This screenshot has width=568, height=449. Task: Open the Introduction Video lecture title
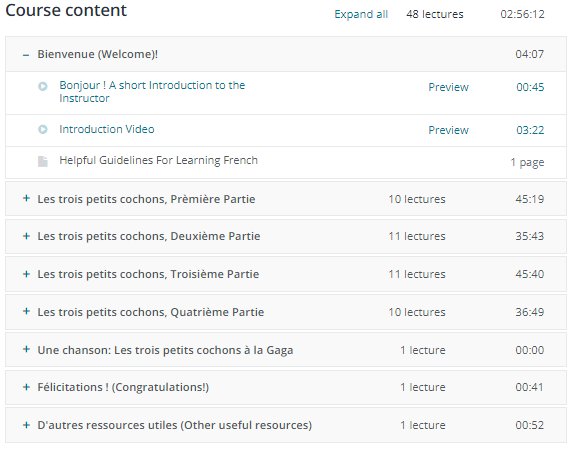(107, 129)
